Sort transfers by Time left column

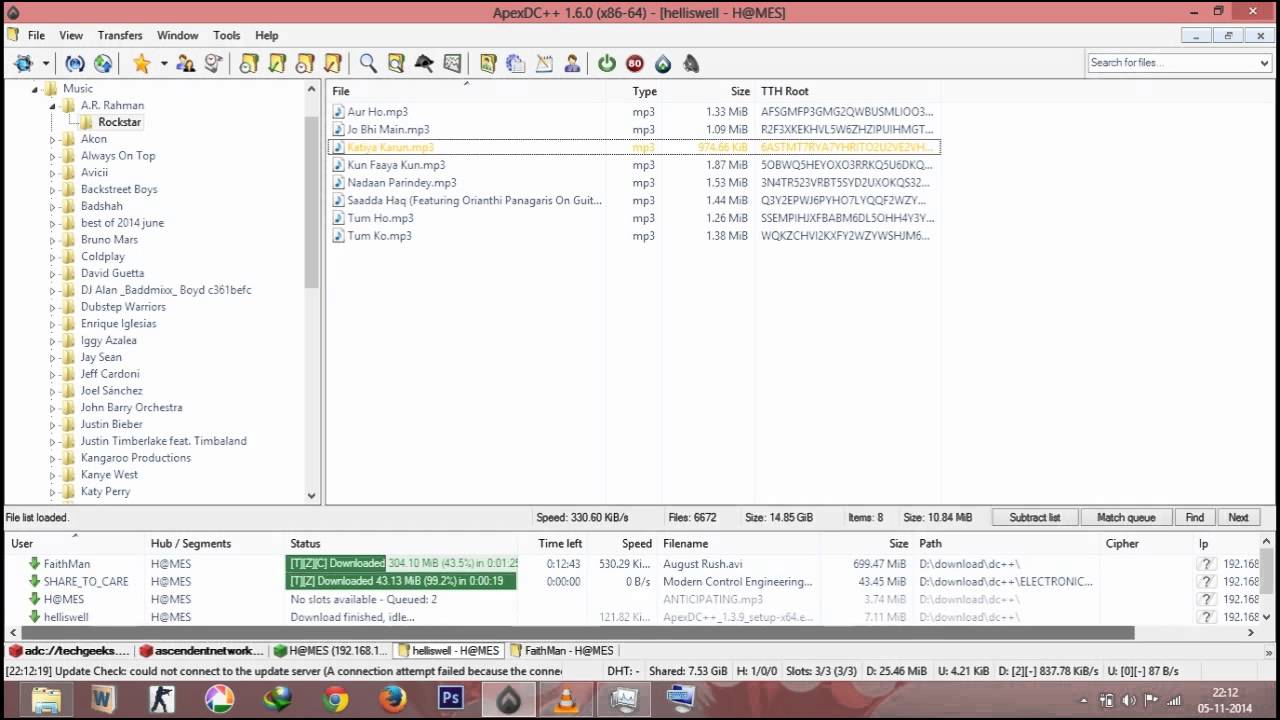coord(560,544)
